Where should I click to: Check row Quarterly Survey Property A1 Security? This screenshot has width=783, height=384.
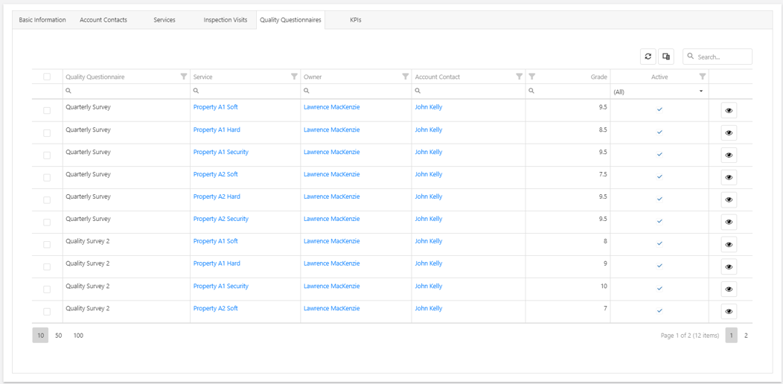coord(47,155)
